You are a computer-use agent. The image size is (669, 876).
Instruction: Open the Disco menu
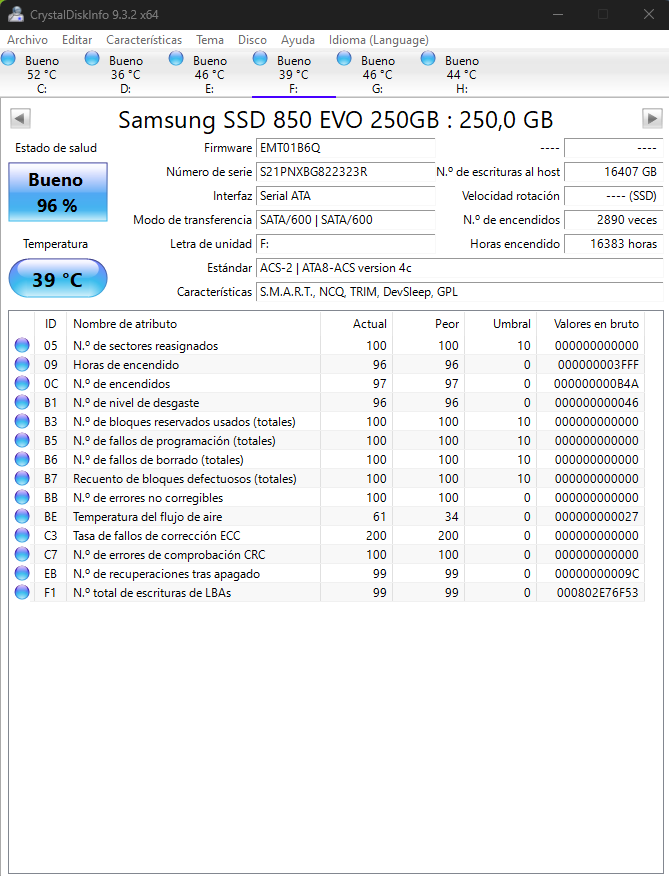pyautogui.click(x=253, y=40)
